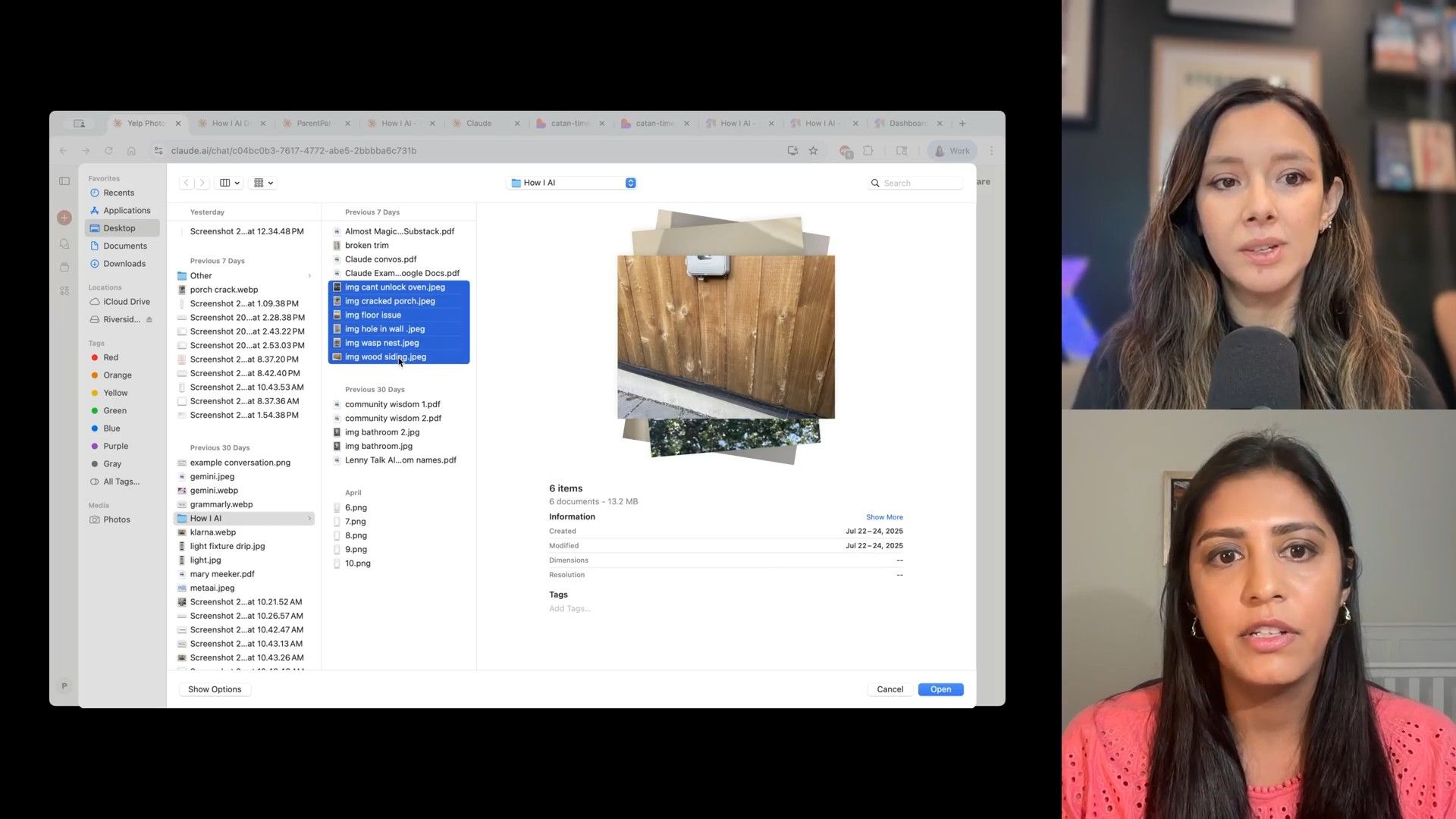Open the grid grouping dropdown
Image resolution: width=1456 pixels, height=819 pixels.
(263, 183)
